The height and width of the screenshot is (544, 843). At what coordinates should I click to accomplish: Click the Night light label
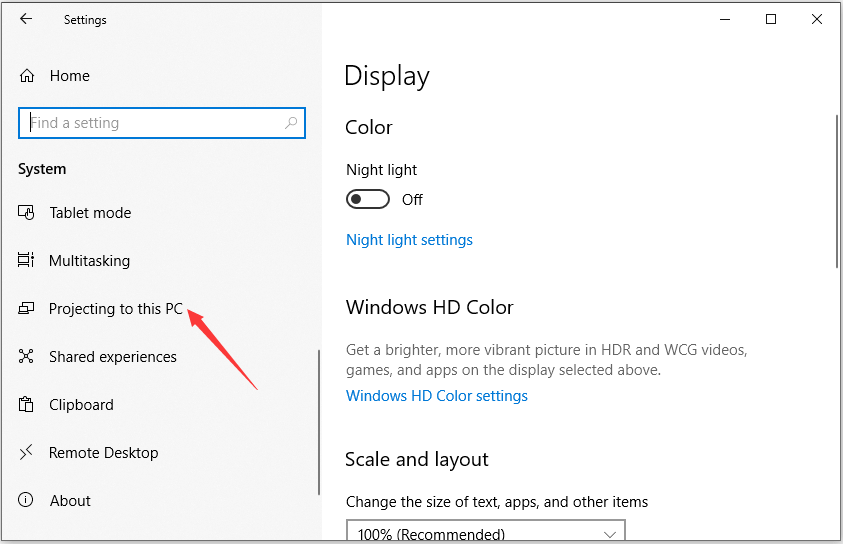click(381, 170)
